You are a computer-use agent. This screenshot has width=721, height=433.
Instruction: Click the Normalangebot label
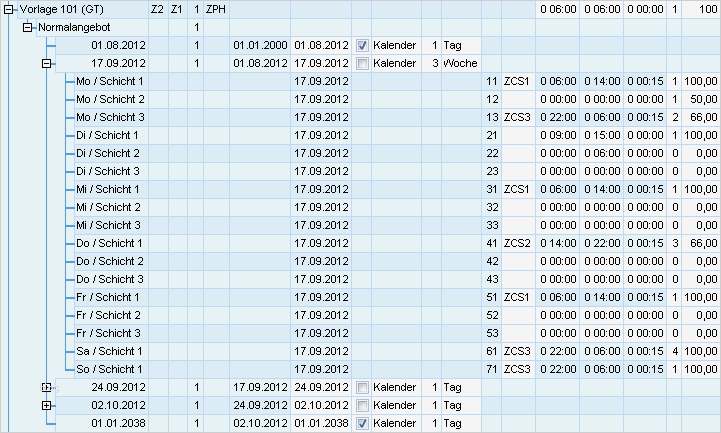click(x=74, y=28)
